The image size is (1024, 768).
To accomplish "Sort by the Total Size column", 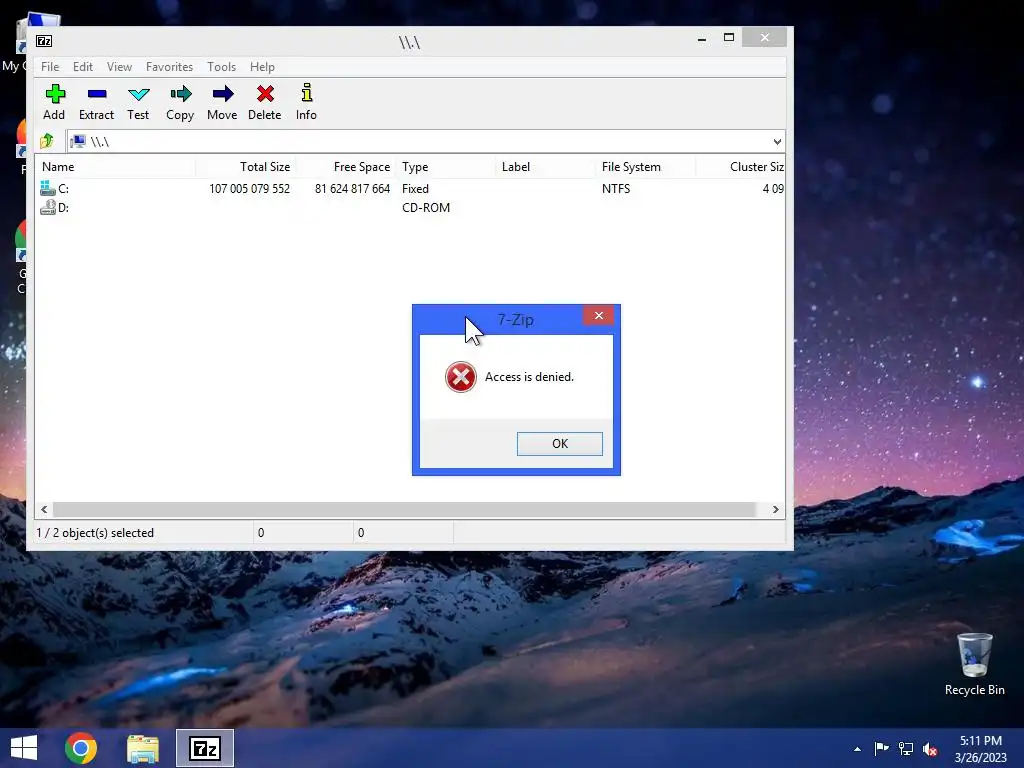I will click(x=246, y=167).
